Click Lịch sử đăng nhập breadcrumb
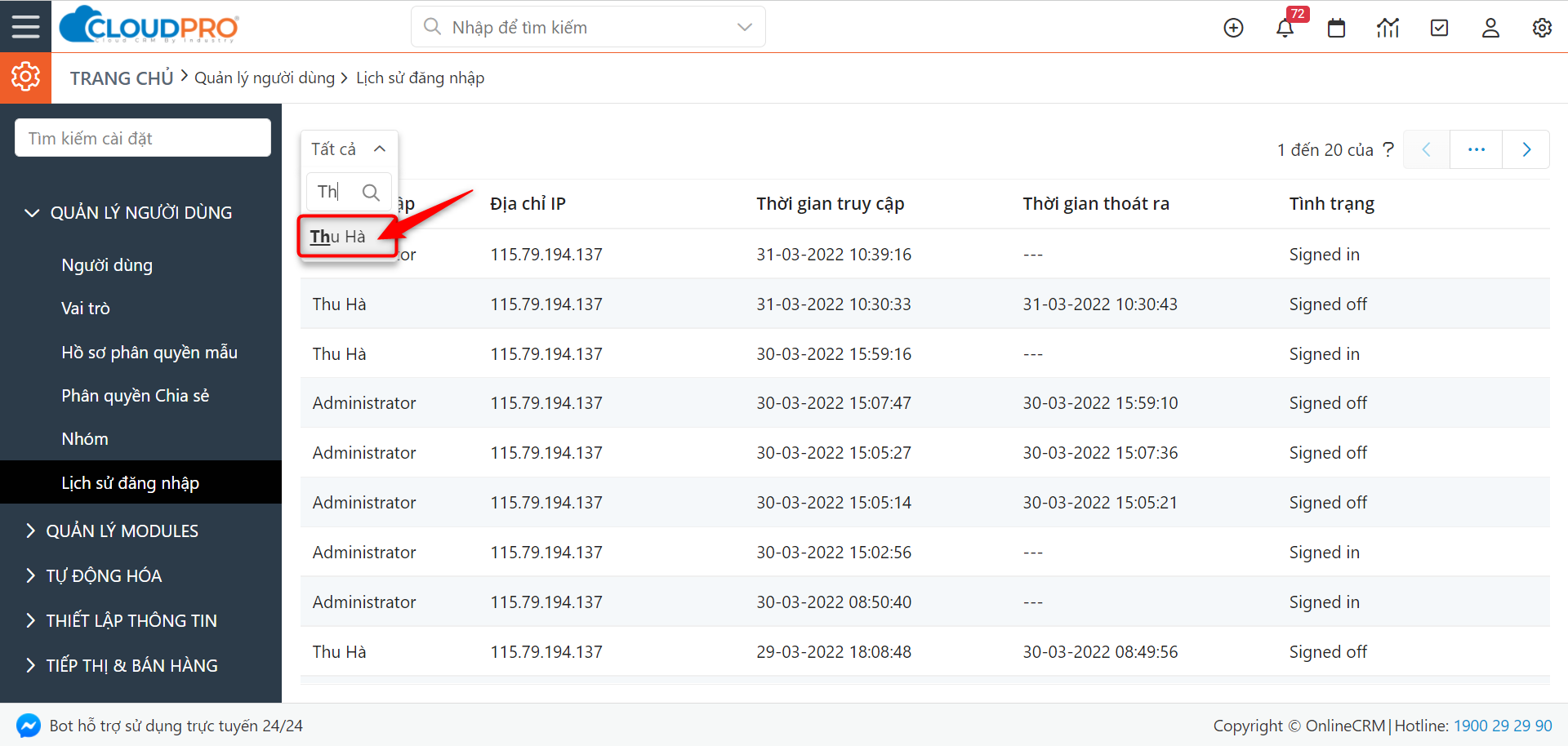Viewport: 1568px width, 746px height. click(x=420, y=78)
